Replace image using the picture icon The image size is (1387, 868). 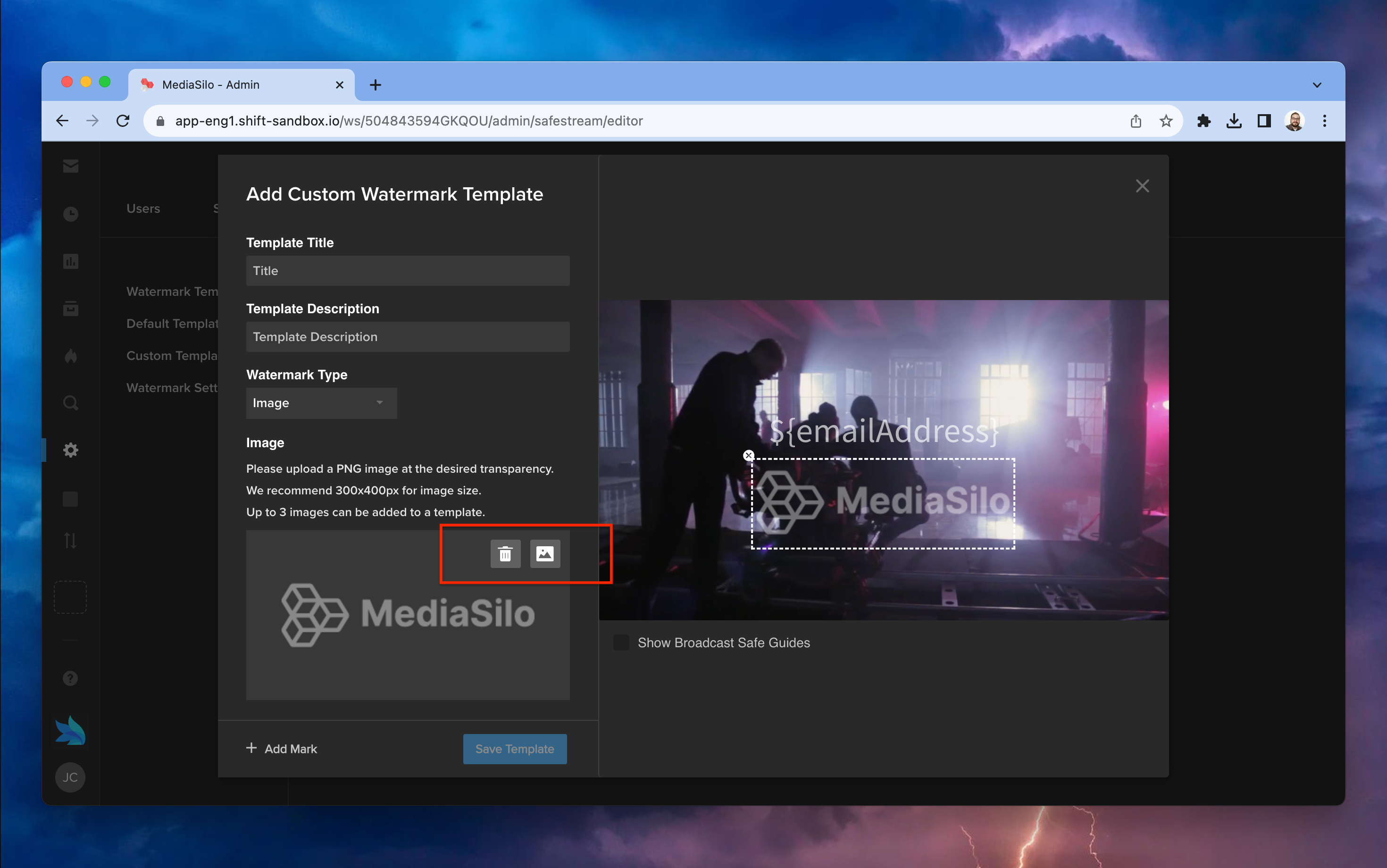click(545, 554)
